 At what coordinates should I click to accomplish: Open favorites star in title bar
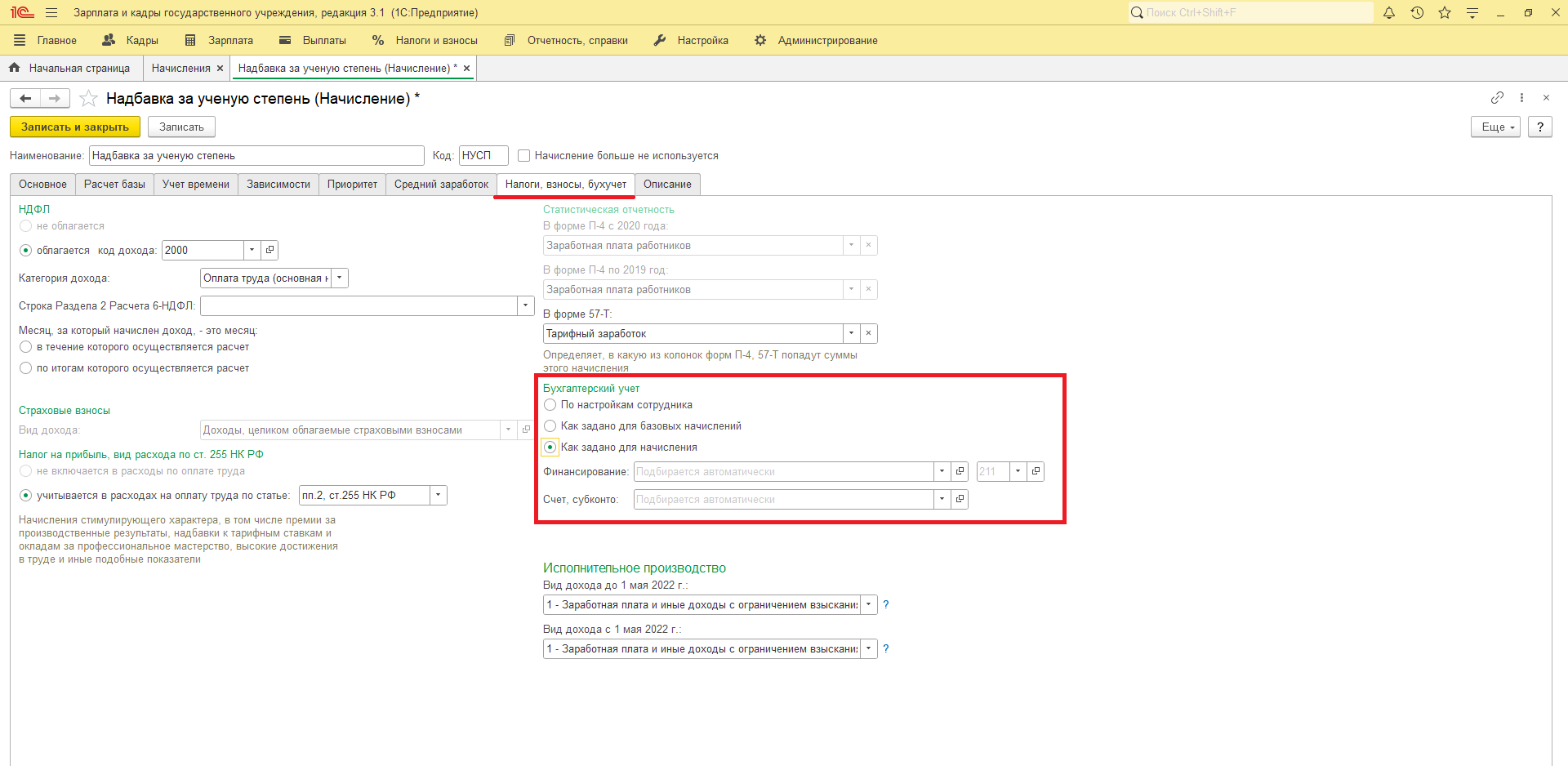(1445, 12)
